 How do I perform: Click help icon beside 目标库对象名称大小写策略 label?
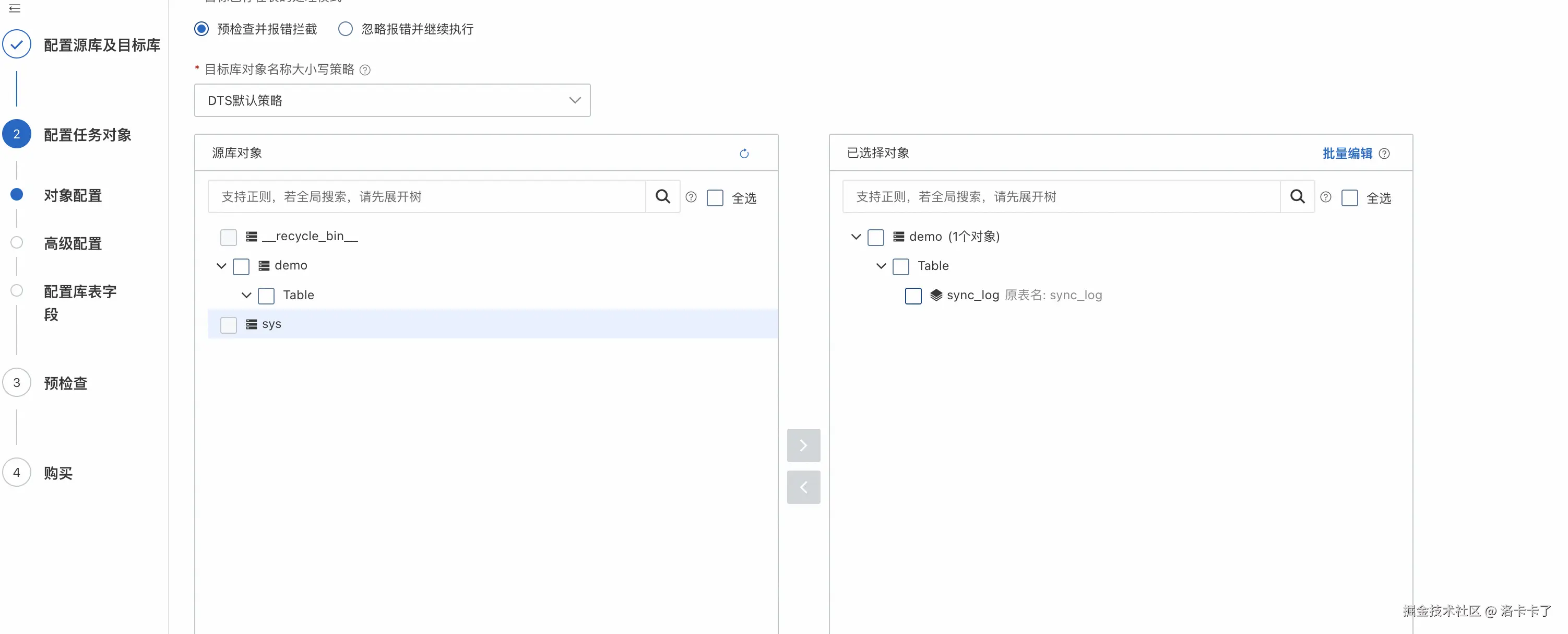365,70
